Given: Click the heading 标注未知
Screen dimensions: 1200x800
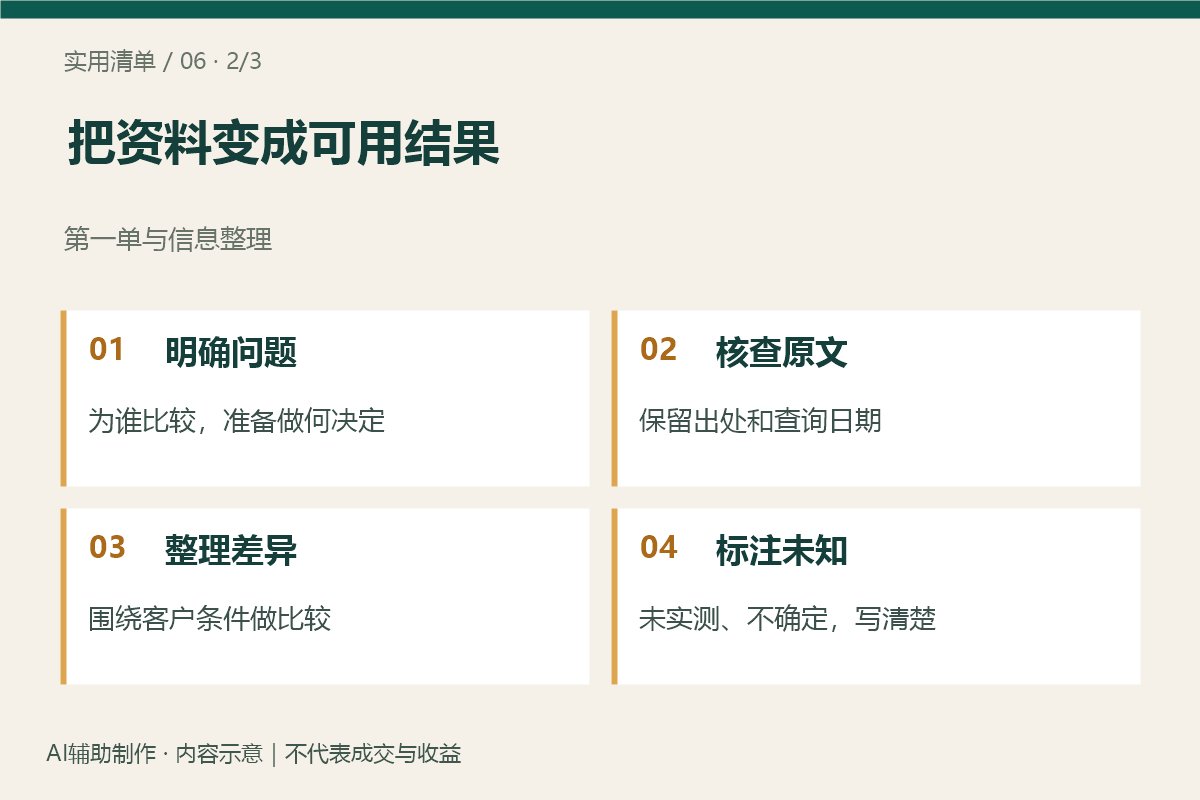Looking at the screenshot, I should (x=782, y=550).
